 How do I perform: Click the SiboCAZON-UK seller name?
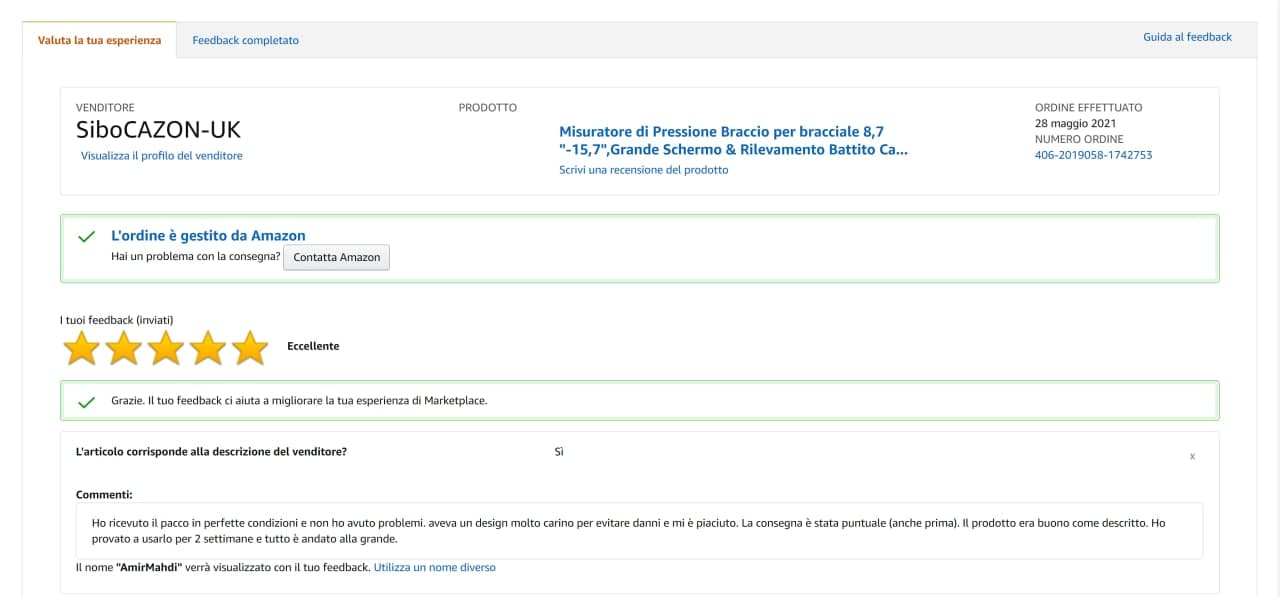pos(158,130)
